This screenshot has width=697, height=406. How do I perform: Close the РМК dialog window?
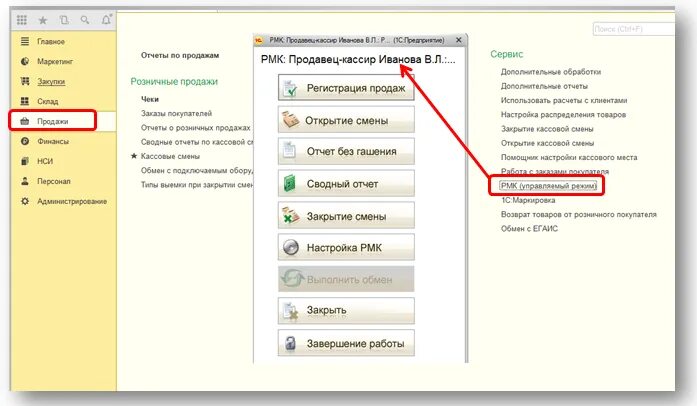[459, 40]
